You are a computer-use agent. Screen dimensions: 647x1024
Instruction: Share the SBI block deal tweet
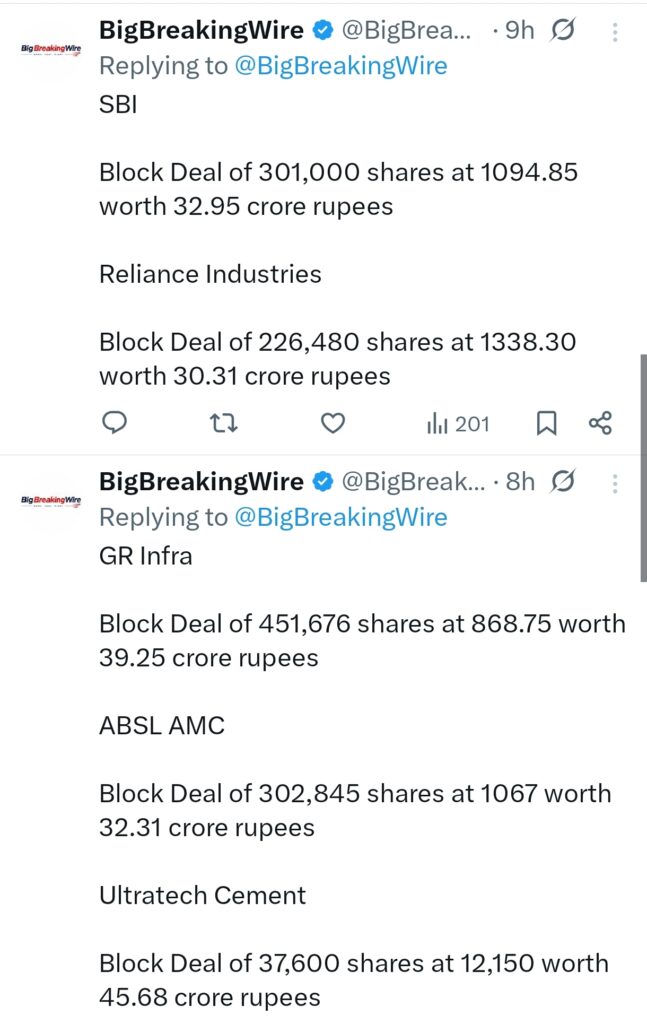pyautogui.click(x=601, y=423)
